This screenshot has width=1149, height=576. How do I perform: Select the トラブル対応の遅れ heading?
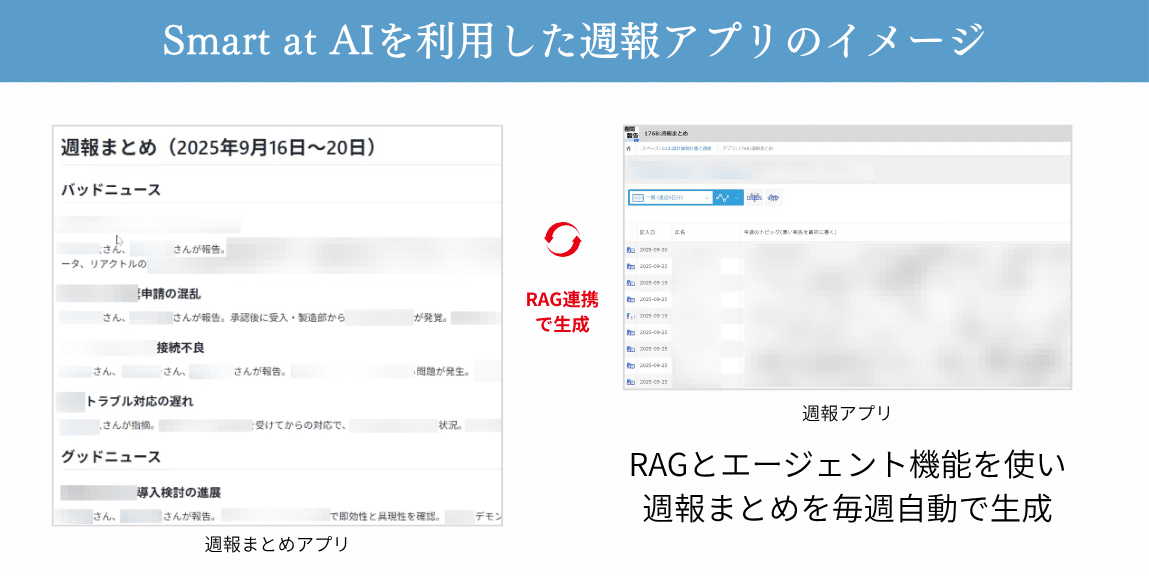pos(140,401)
